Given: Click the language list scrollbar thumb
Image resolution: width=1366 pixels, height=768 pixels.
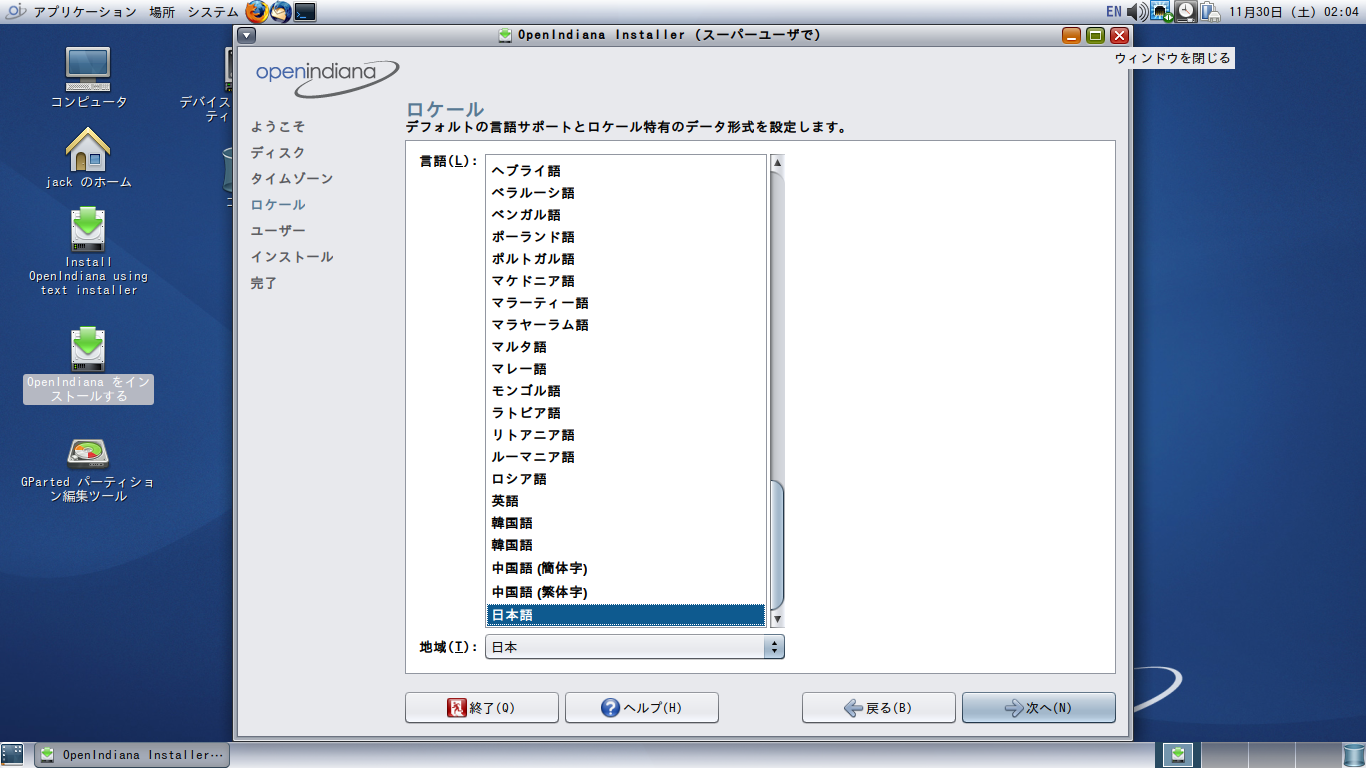Looking at the screenshot, I should (x=777, y=544).
